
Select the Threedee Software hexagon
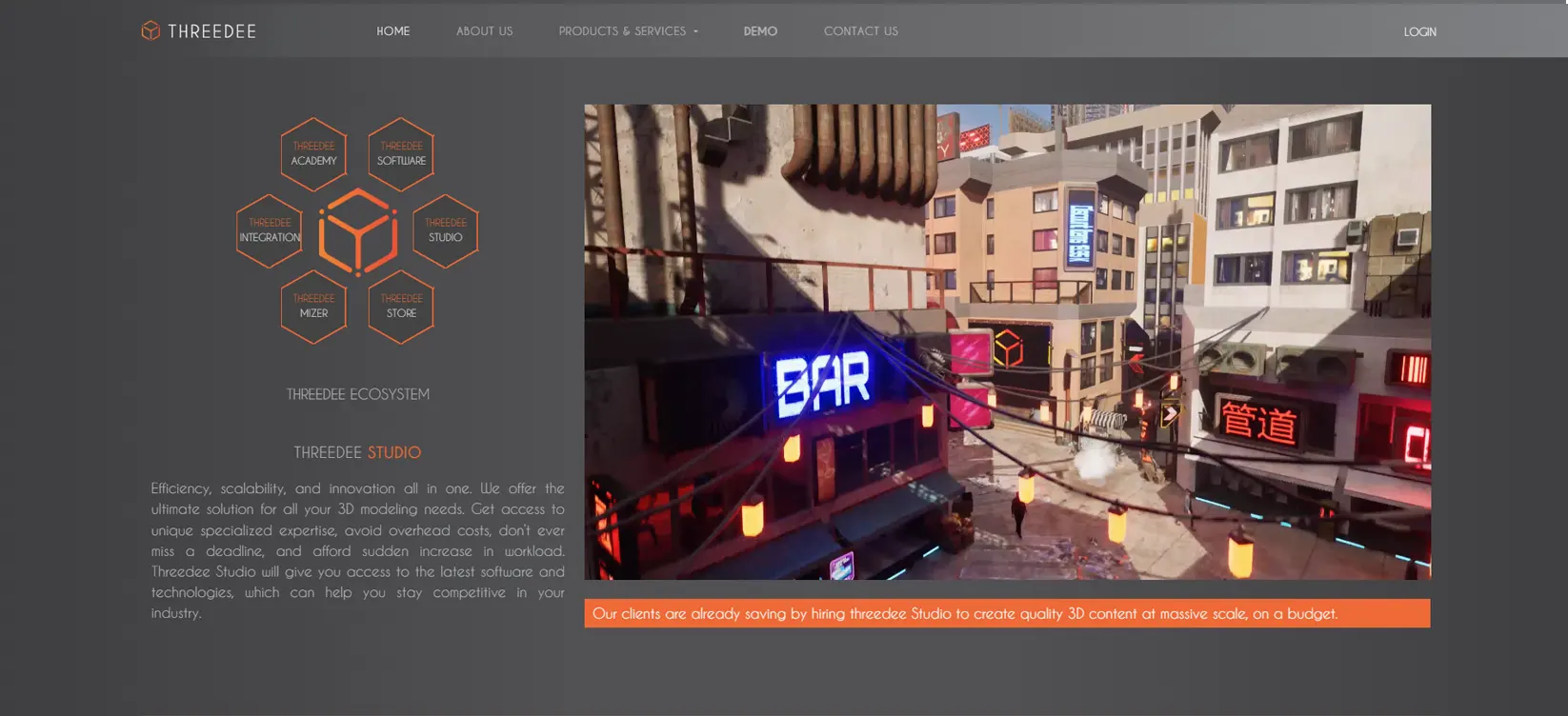click(x=401, y=154)
